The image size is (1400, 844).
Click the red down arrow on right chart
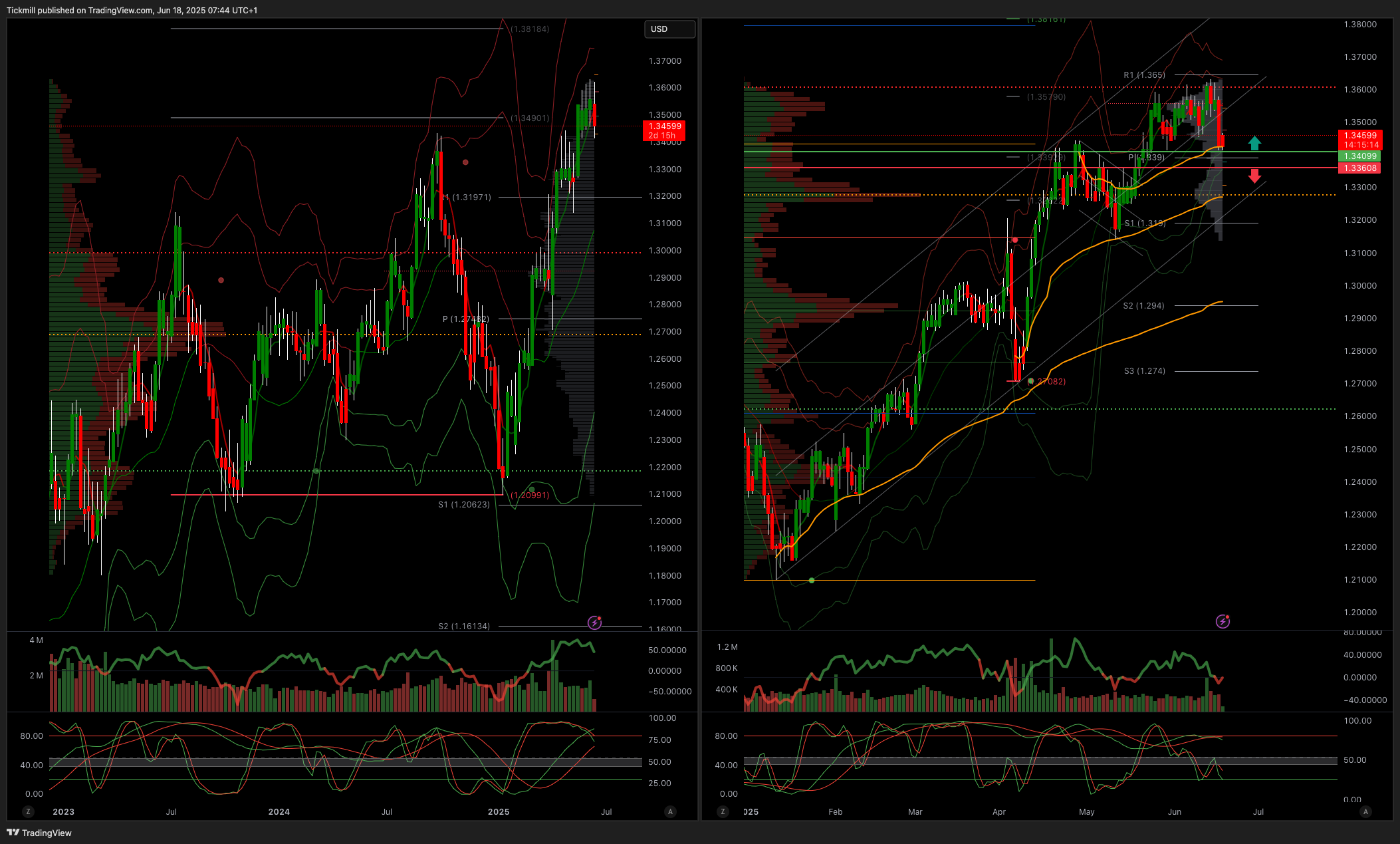[x=1254, y=176]
